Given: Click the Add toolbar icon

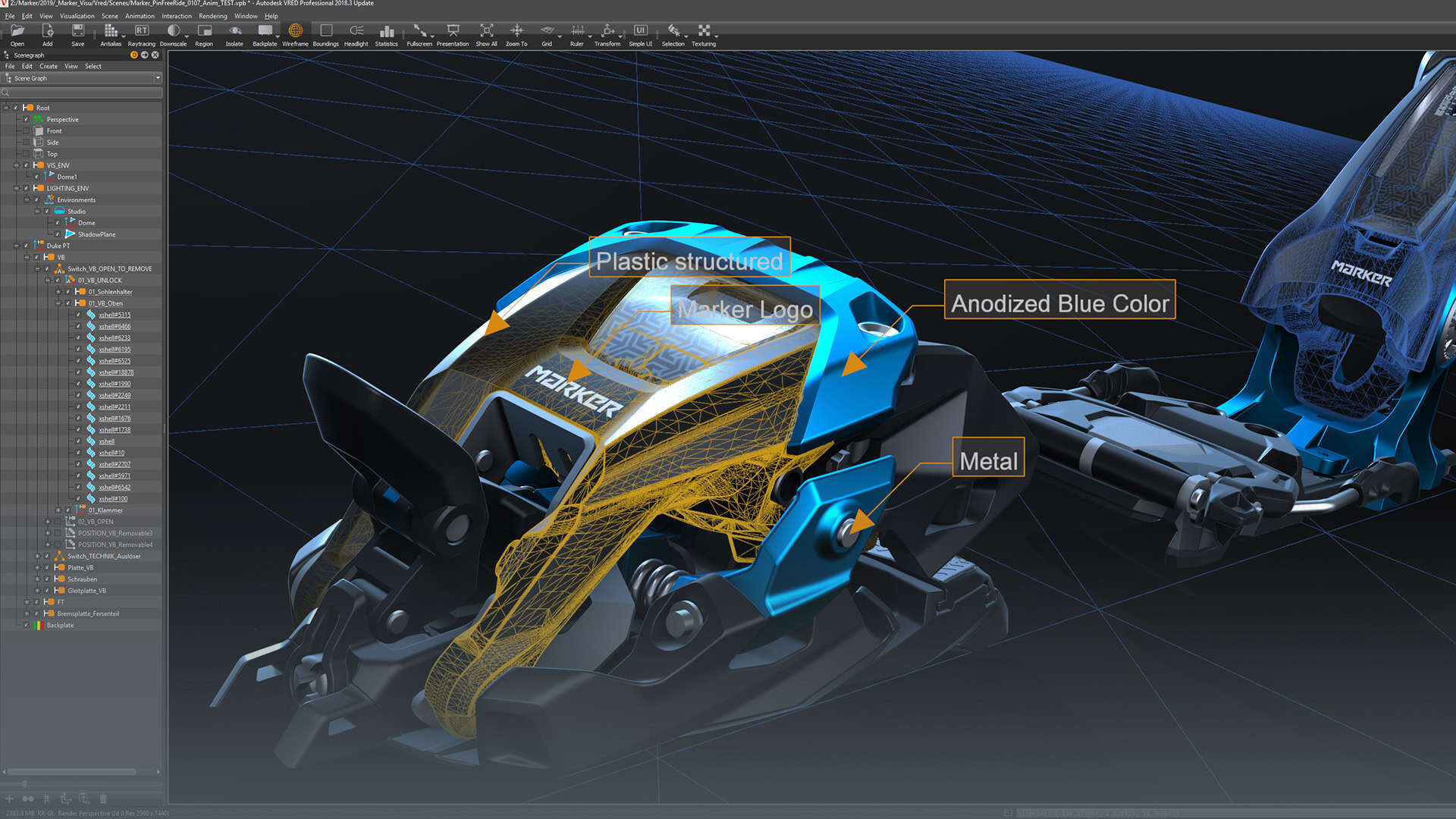Looking at the screenshot, I should pos(48,35).
